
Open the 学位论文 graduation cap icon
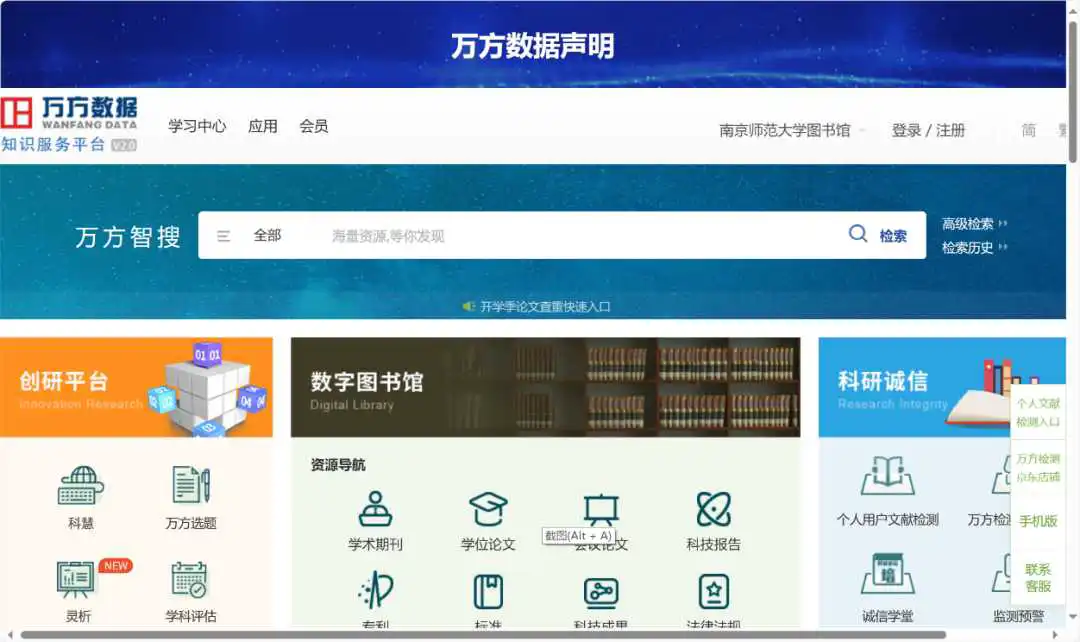(x=488, y=509)
